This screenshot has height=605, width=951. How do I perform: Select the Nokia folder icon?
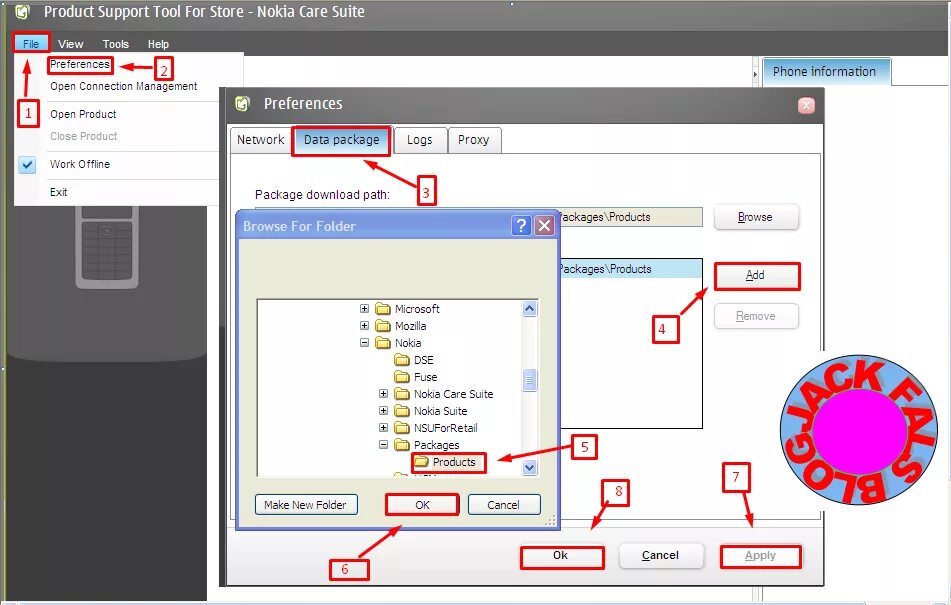(383, 343)
